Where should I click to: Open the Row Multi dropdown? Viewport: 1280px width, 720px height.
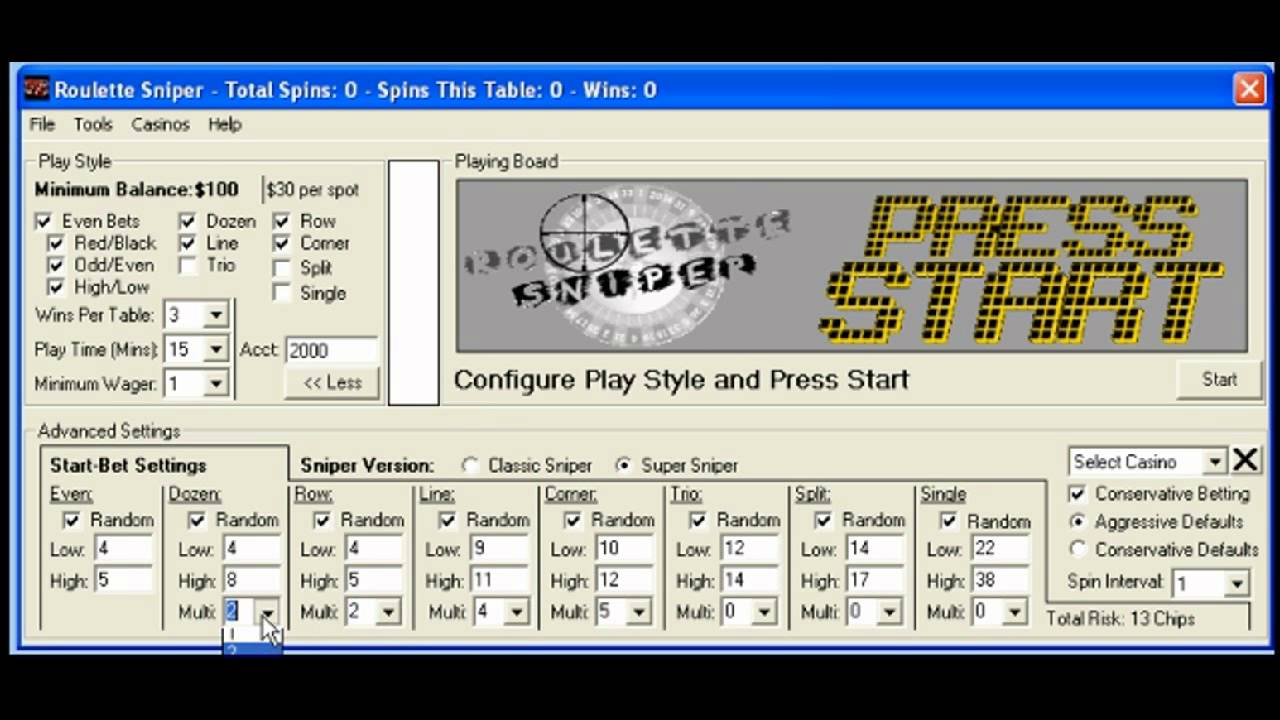[x=388, y=612]
